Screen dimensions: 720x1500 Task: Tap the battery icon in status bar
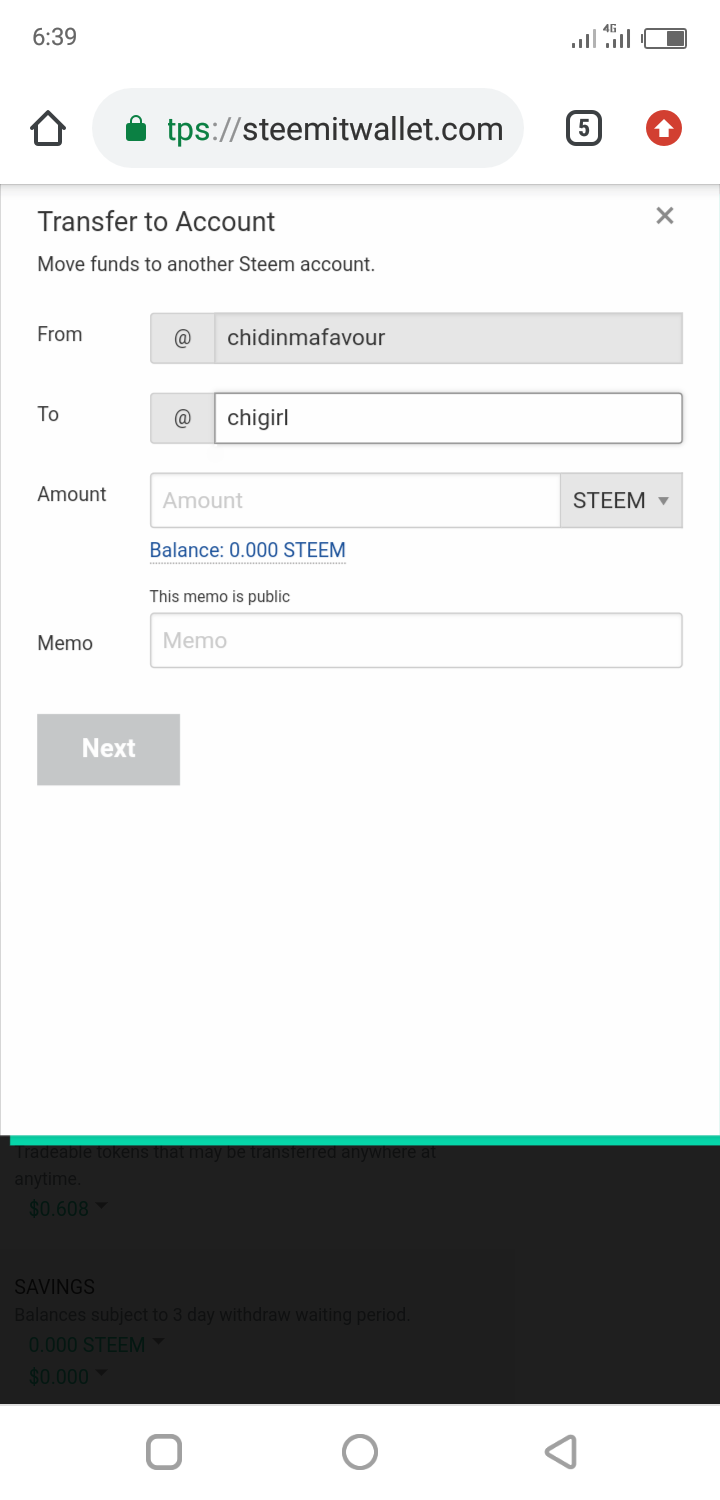[x=665, y=39]
